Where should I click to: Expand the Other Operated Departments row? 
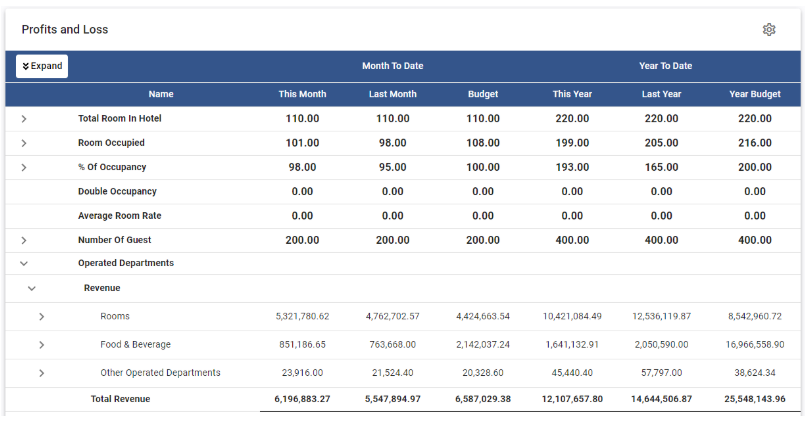pos(41,373)
